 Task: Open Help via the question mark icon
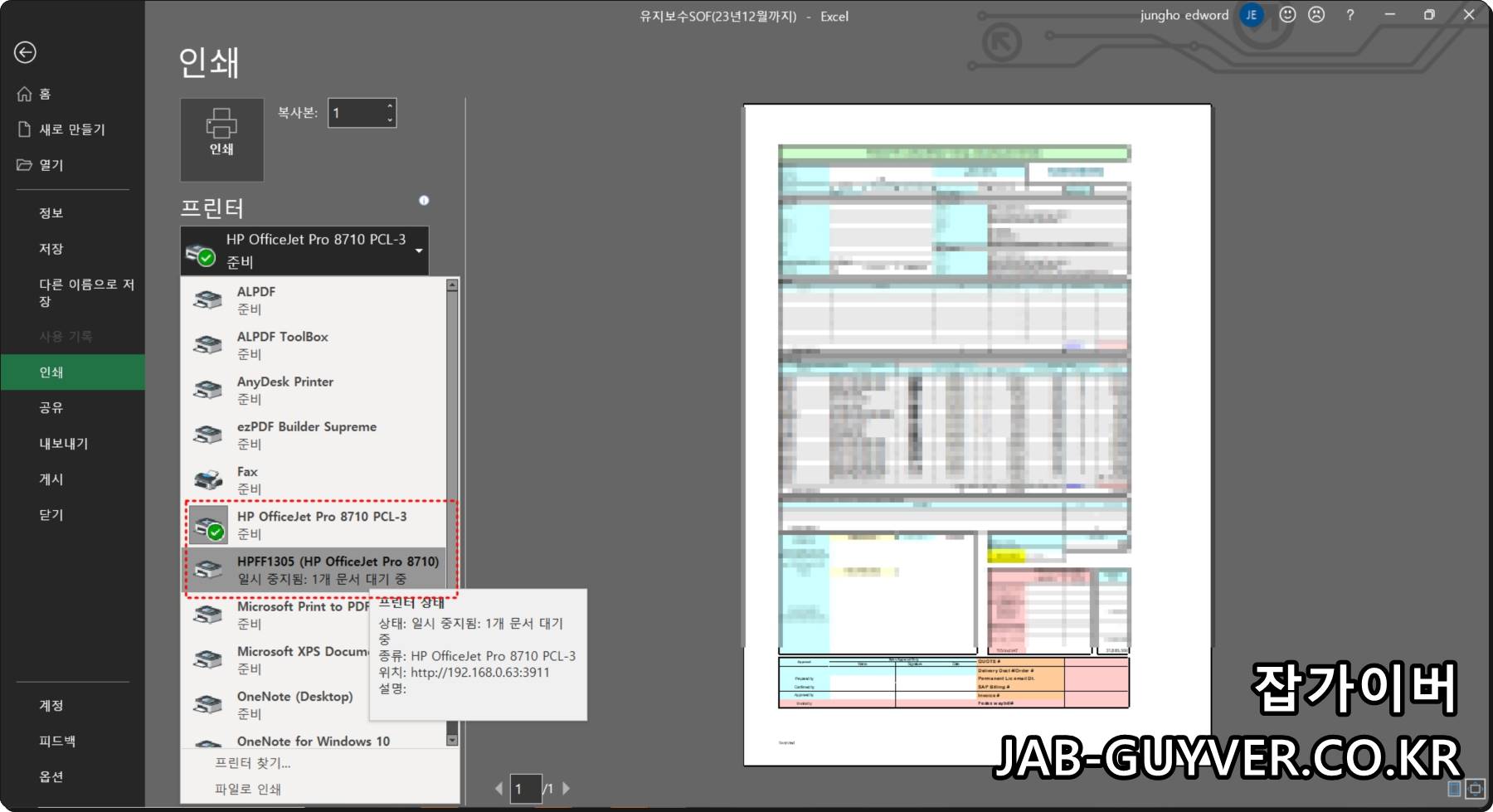click(x=1351, y=15)
